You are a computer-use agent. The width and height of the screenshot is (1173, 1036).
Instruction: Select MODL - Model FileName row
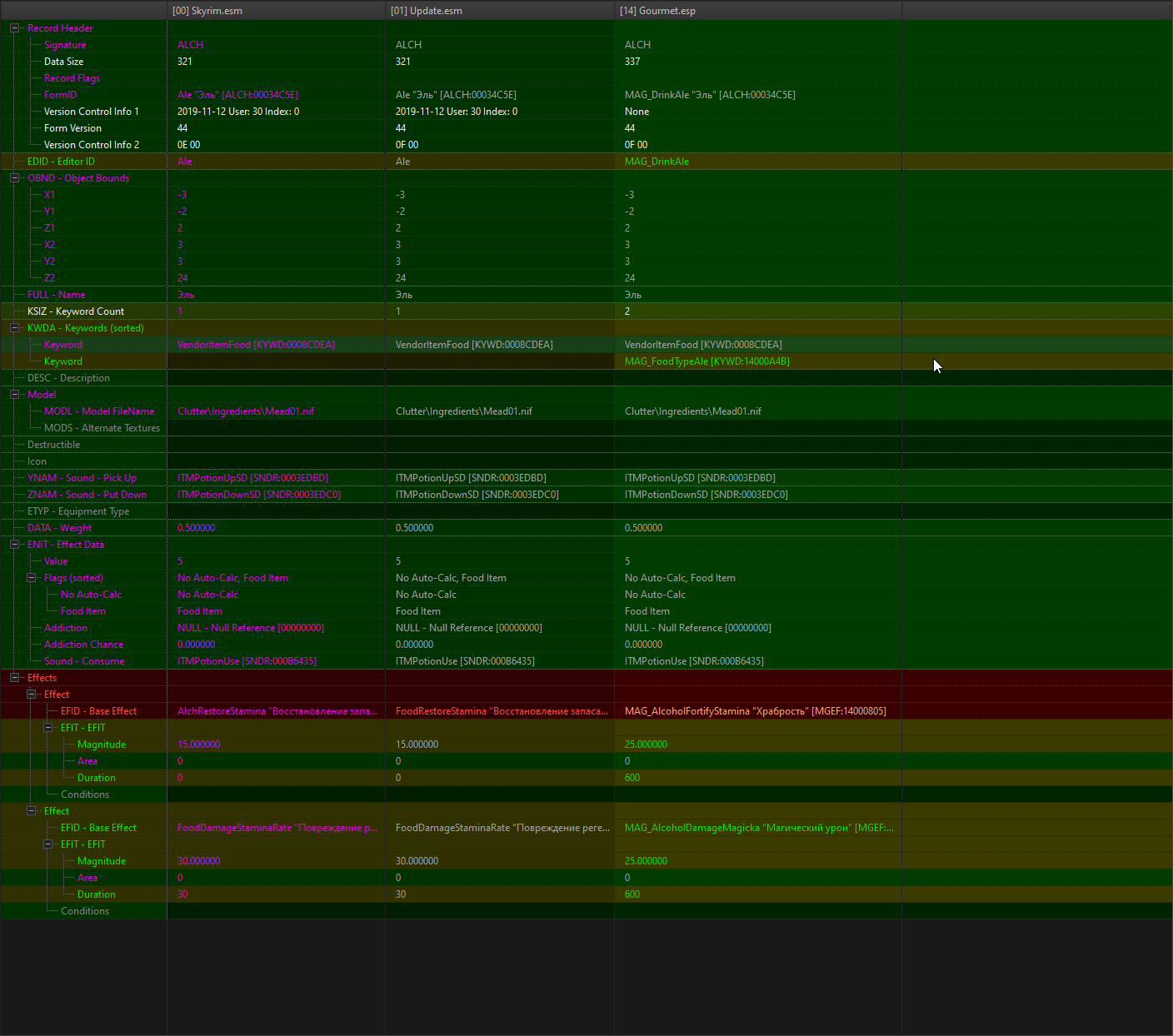click(99, 411)
